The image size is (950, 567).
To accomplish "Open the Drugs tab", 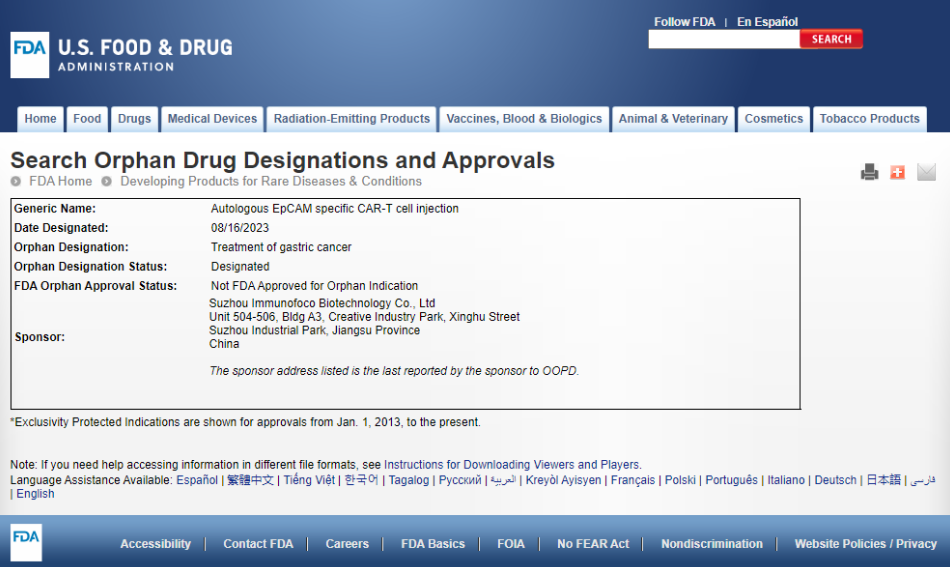I will [x=135, y=119].
